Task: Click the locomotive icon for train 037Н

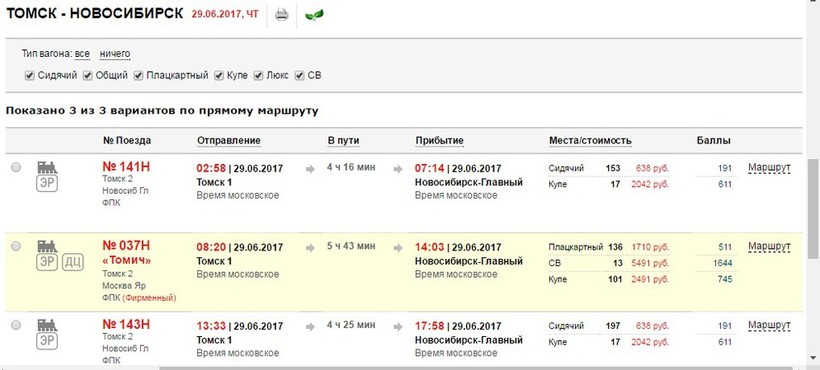Action: [47, 247]
